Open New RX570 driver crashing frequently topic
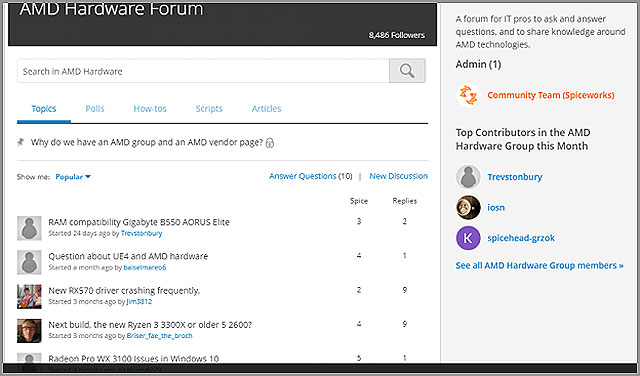 pyautogui.click(x=124, y=290)
